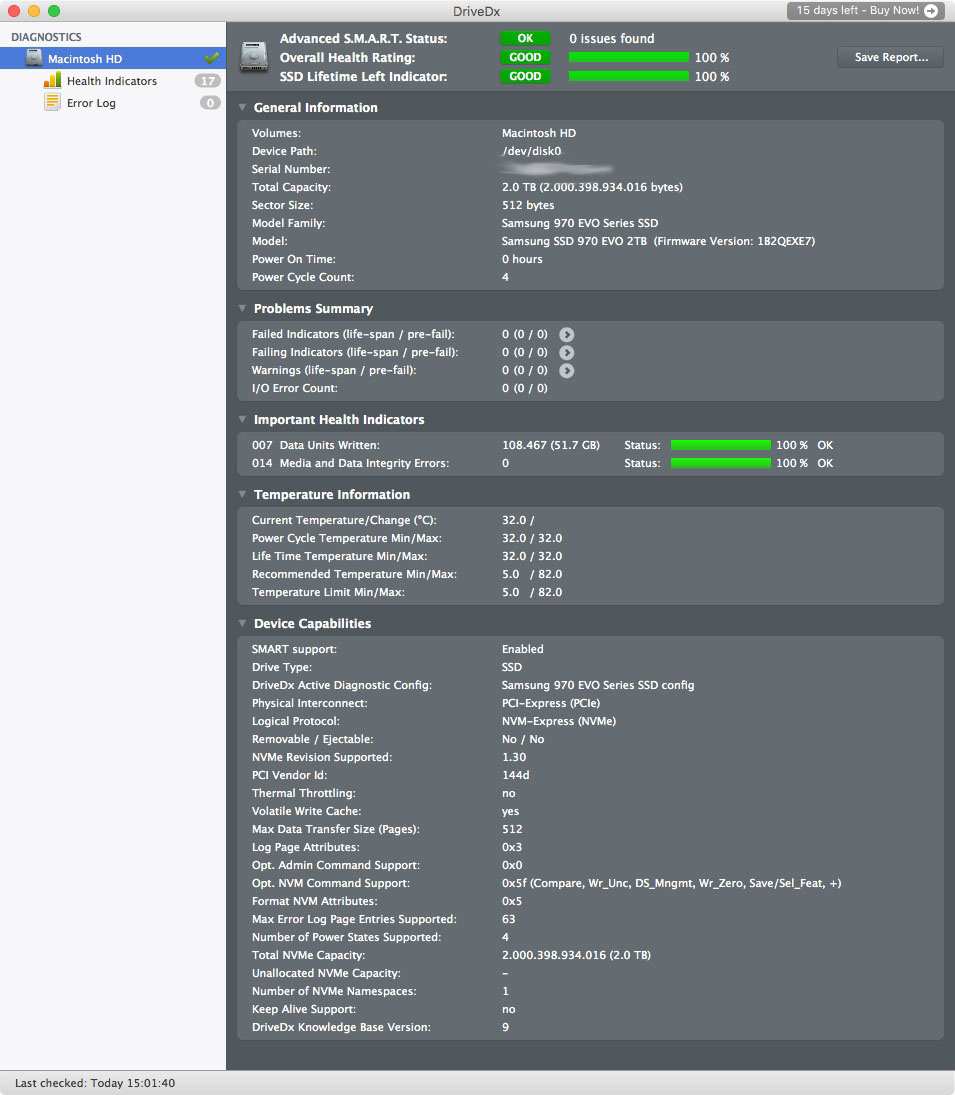Click the '0 issues found' text
Screen dimensions: 955x1095
click(x=612, y=38)
